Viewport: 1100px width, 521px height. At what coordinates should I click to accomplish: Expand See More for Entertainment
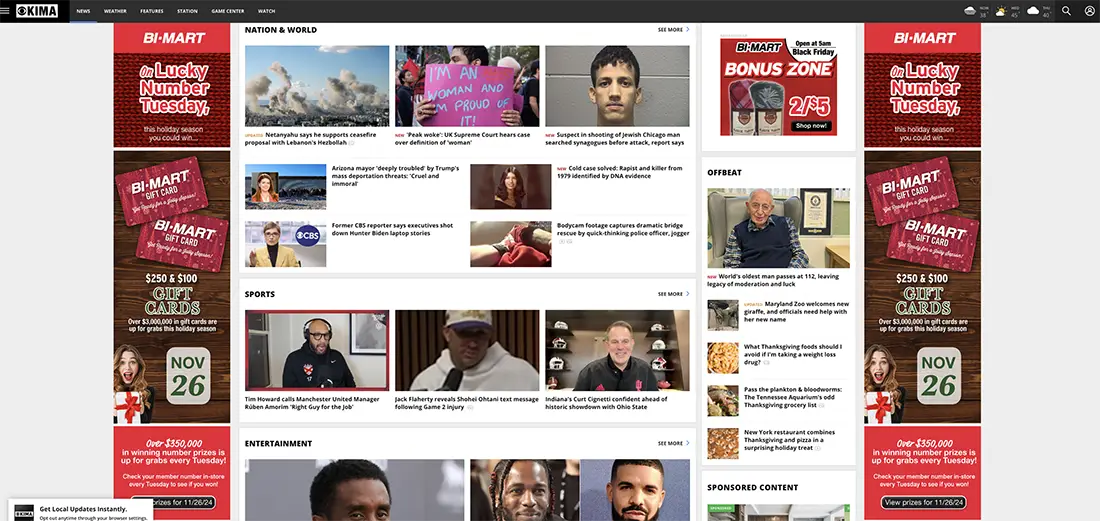pyautogui.click(x=673, y=444)
